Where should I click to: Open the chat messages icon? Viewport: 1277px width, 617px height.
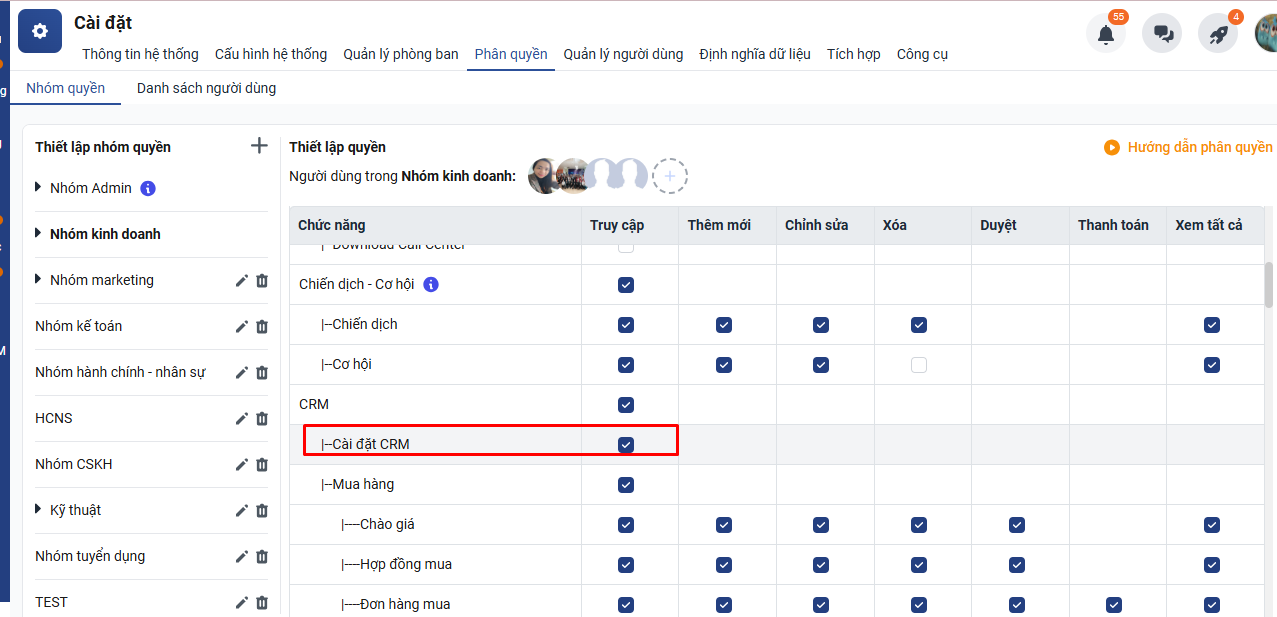point(1163,34)
